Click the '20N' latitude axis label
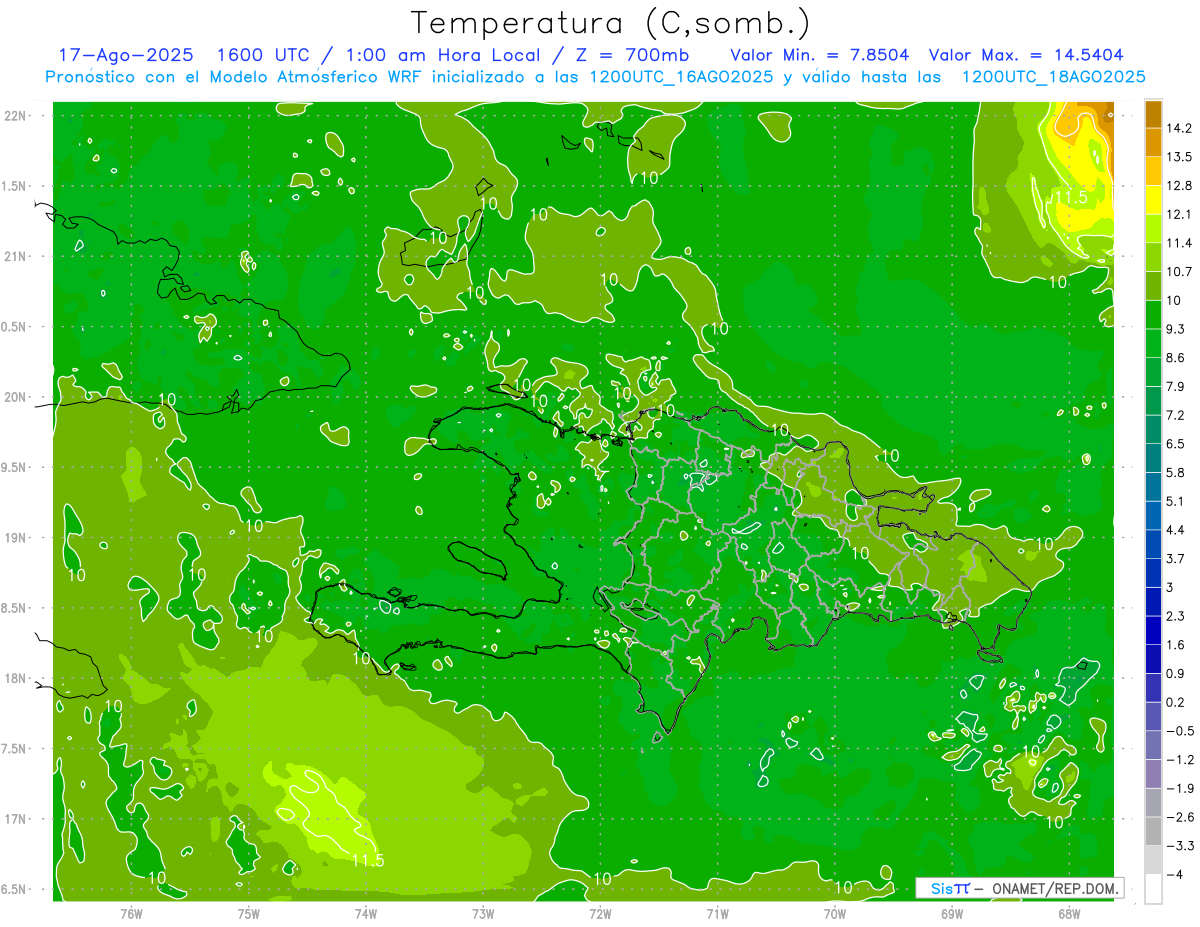 (x=15, y=397)
